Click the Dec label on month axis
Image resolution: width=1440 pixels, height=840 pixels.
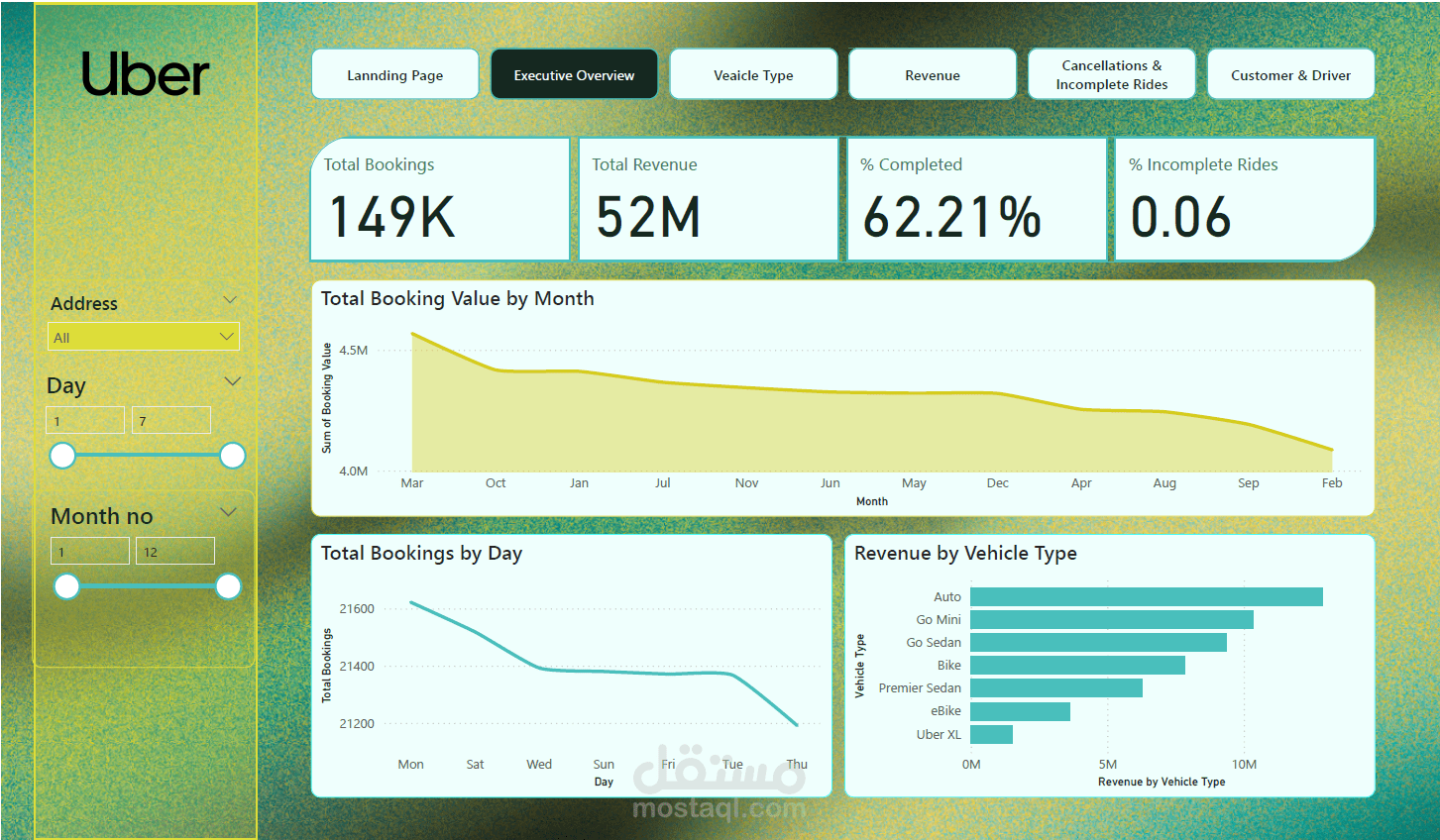coord(998,483)
